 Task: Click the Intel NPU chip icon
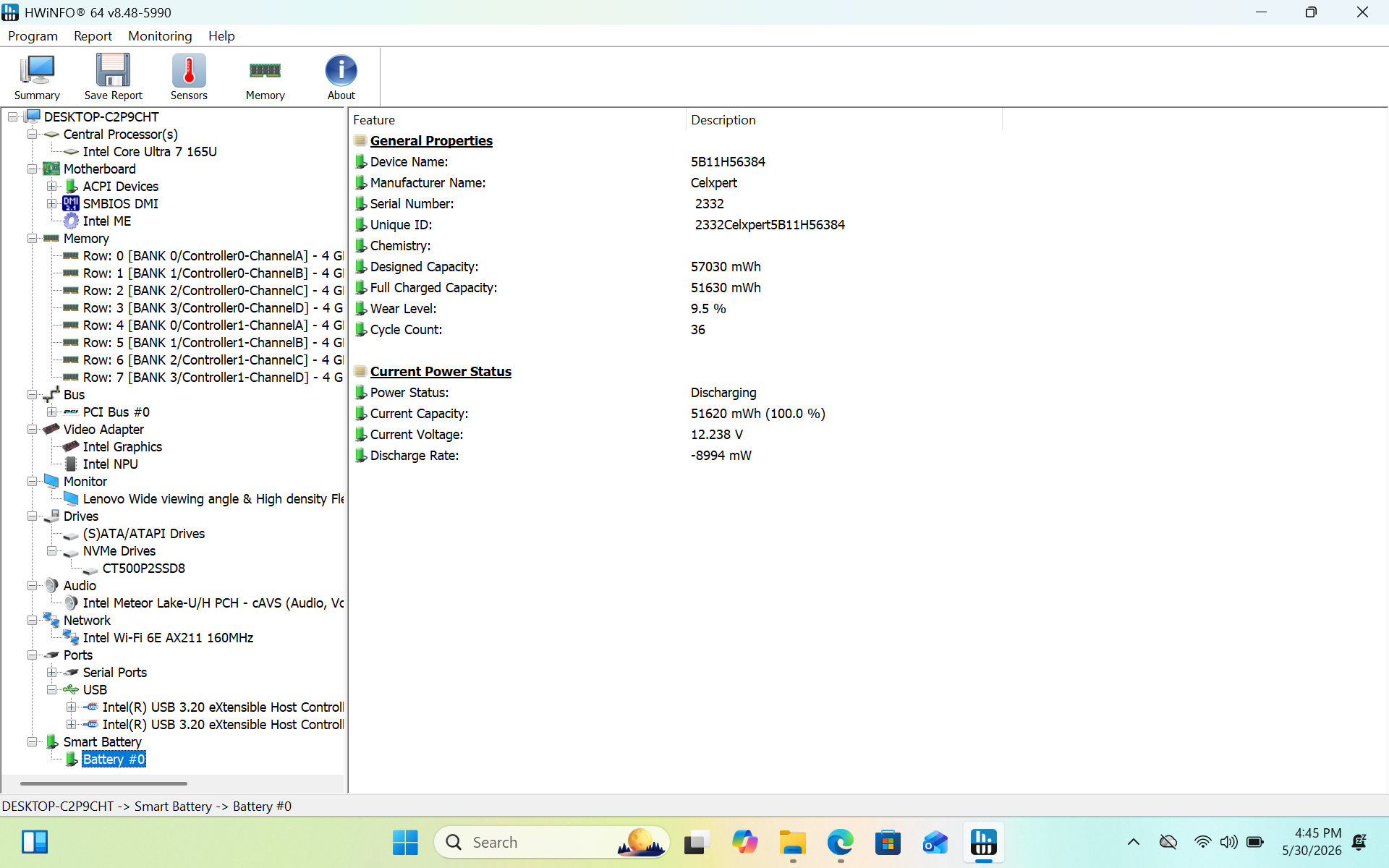point(71,464)
